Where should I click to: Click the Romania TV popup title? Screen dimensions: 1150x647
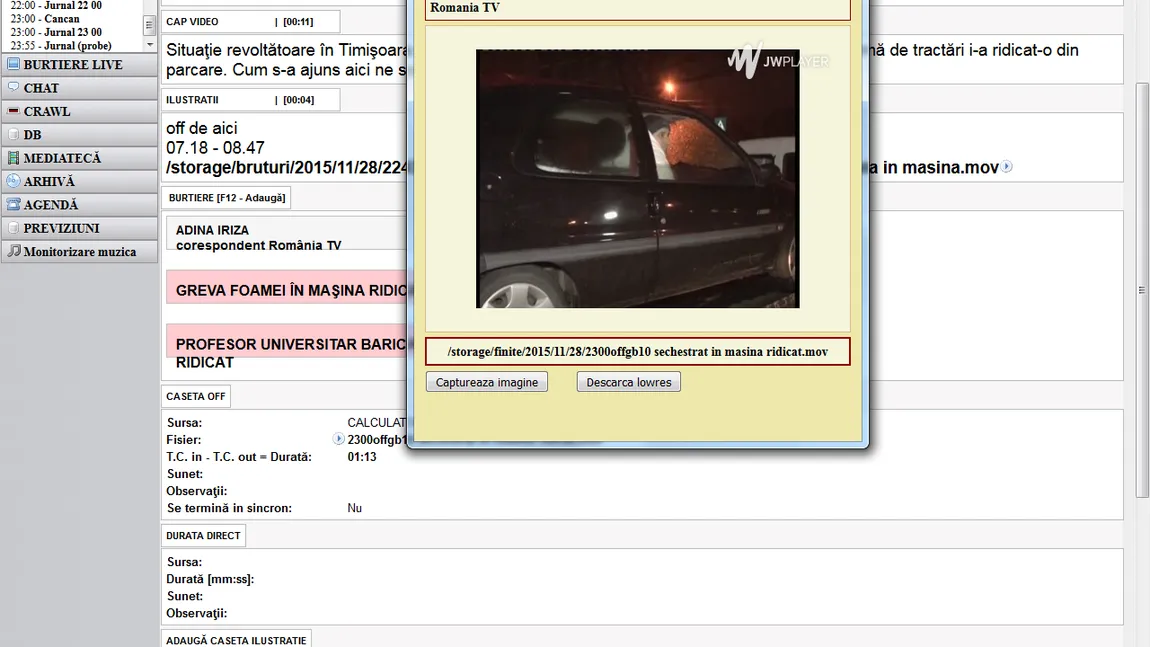coord(464,7)
